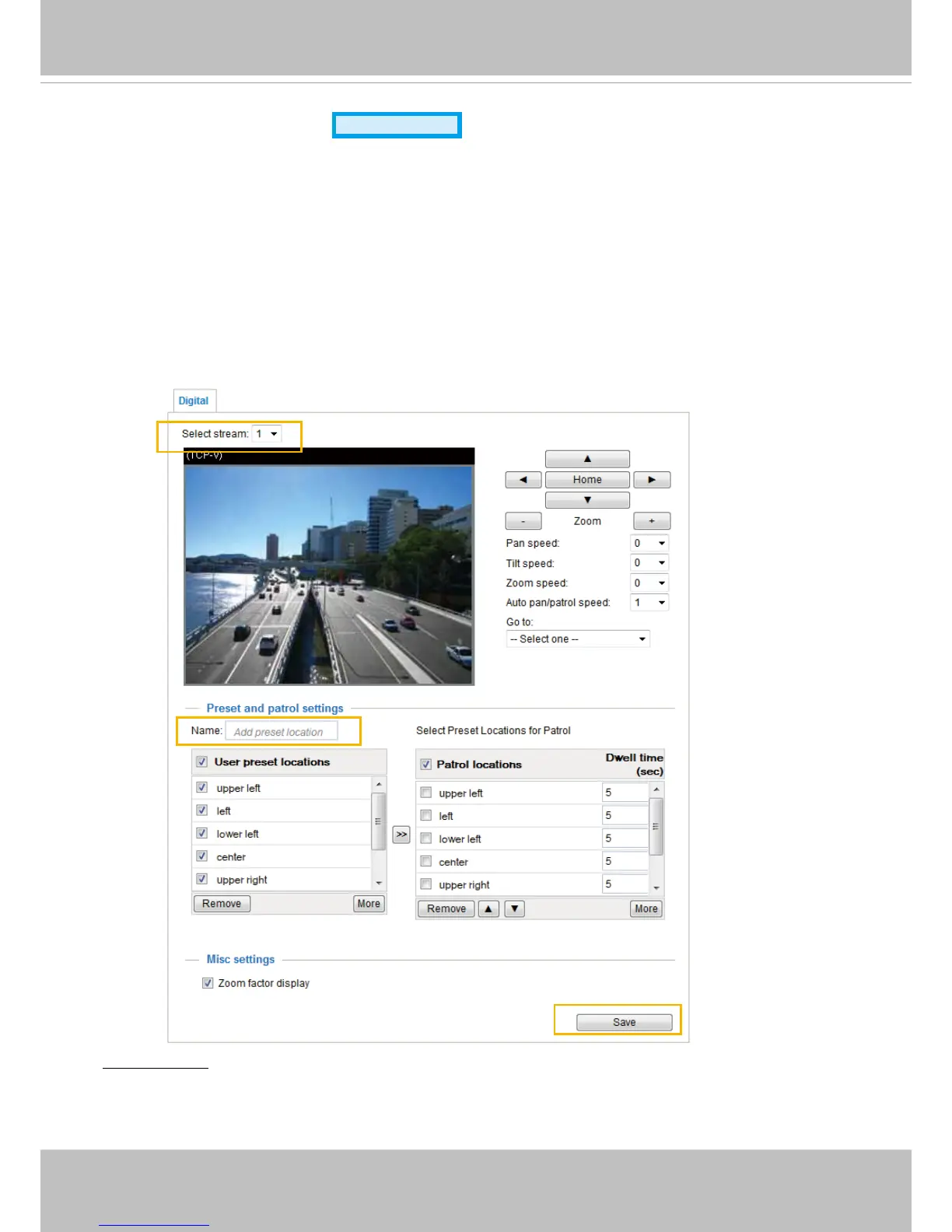Screen dimensions: 952x1232
Task: Expand the Go to preset dropdown
Action: coord(578,639)
